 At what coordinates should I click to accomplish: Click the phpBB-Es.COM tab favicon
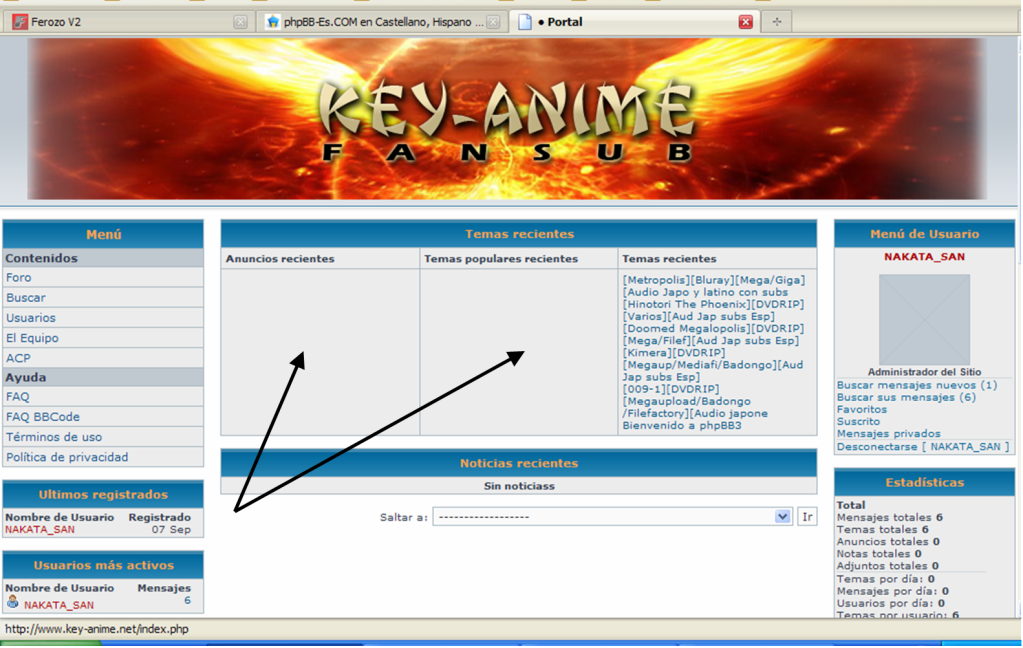[x=273, y=22]
